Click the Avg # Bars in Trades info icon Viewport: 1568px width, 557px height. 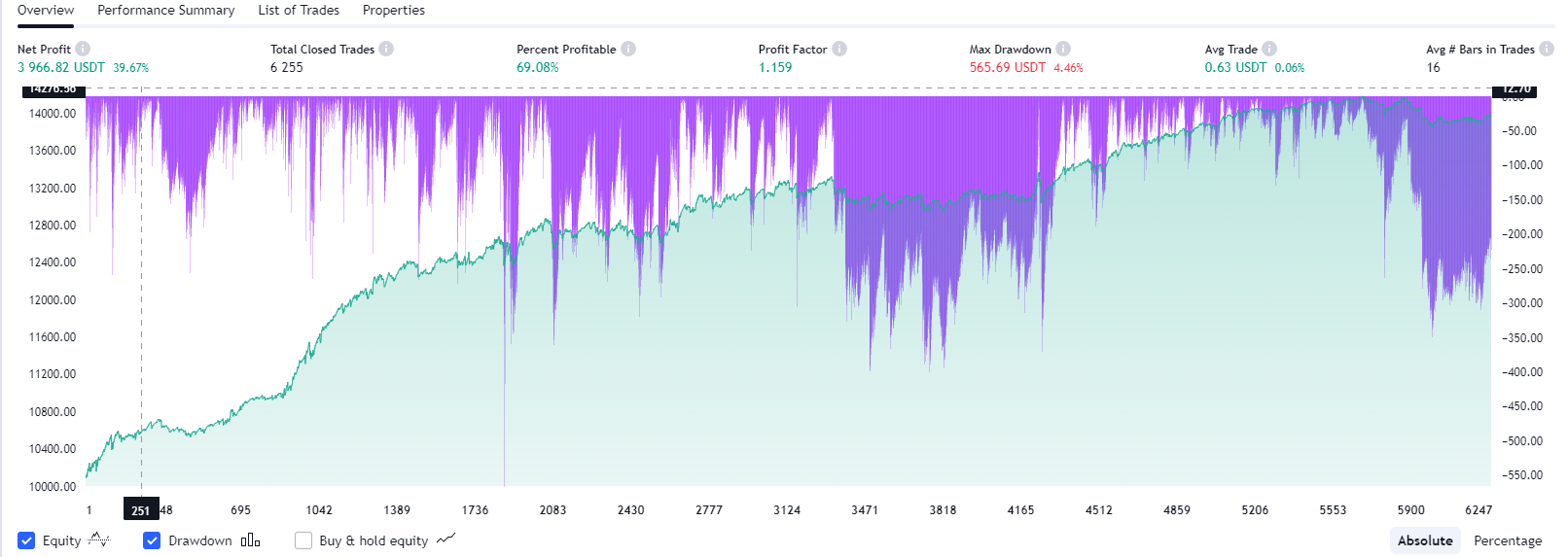1546,49
